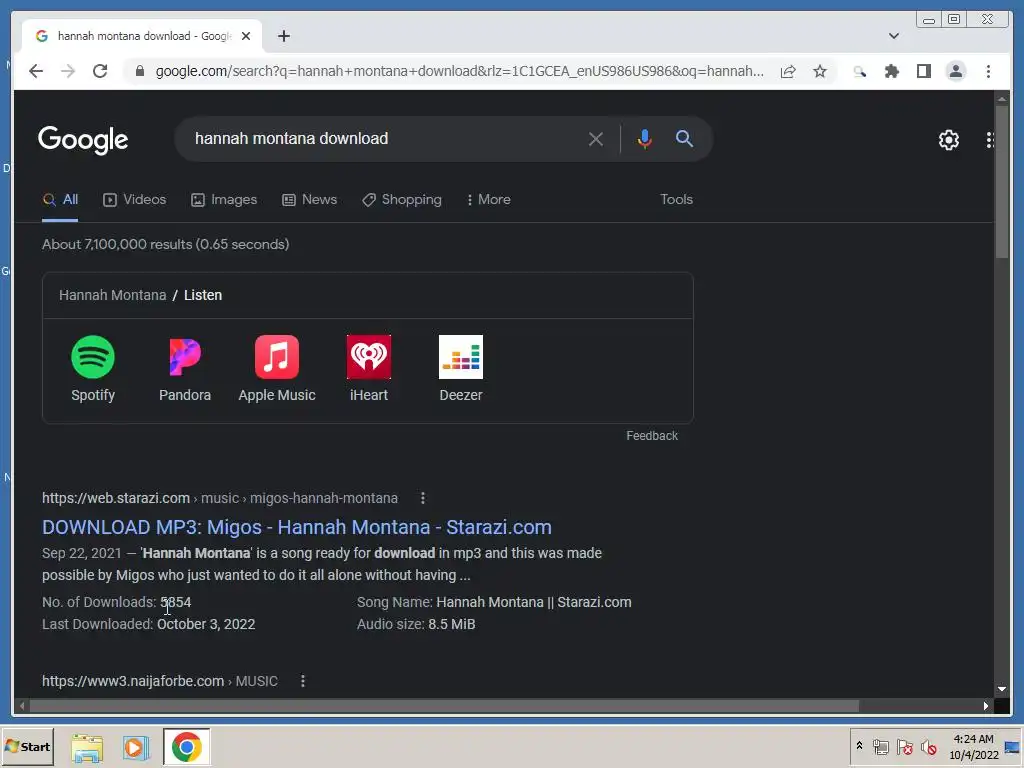Expand the More search categories menu
Screen dimensions: 1024x768
point(488,200)
